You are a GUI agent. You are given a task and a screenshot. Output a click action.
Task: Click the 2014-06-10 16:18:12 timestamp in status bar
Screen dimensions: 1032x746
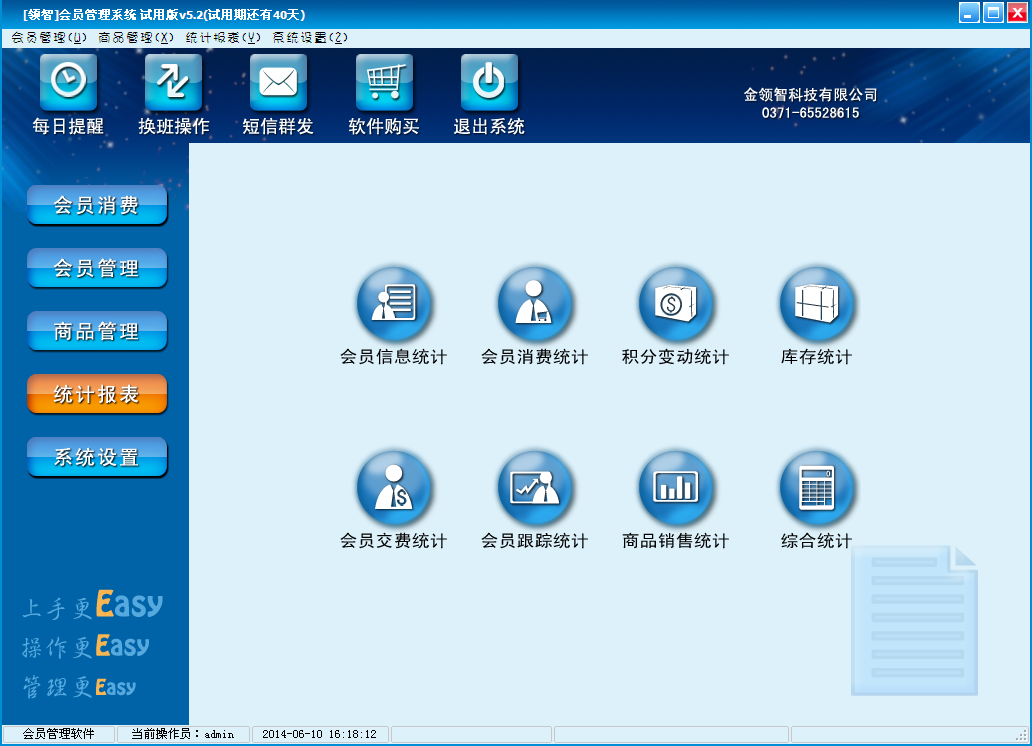tap(319, 734)
